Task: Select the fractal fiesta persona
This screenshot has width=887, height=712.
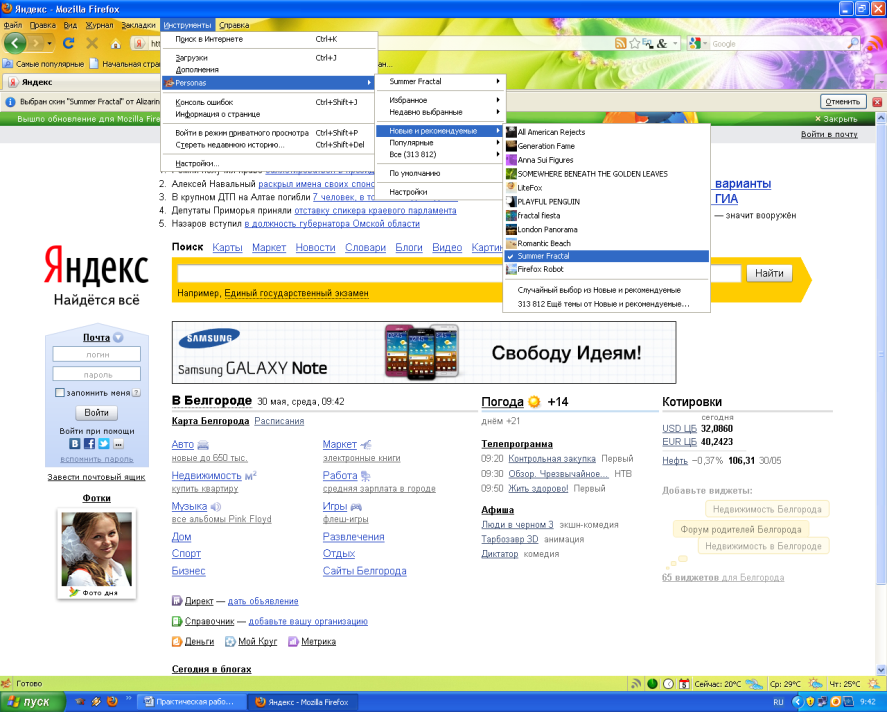Action: pyautogui.click(x=606, y=215)
